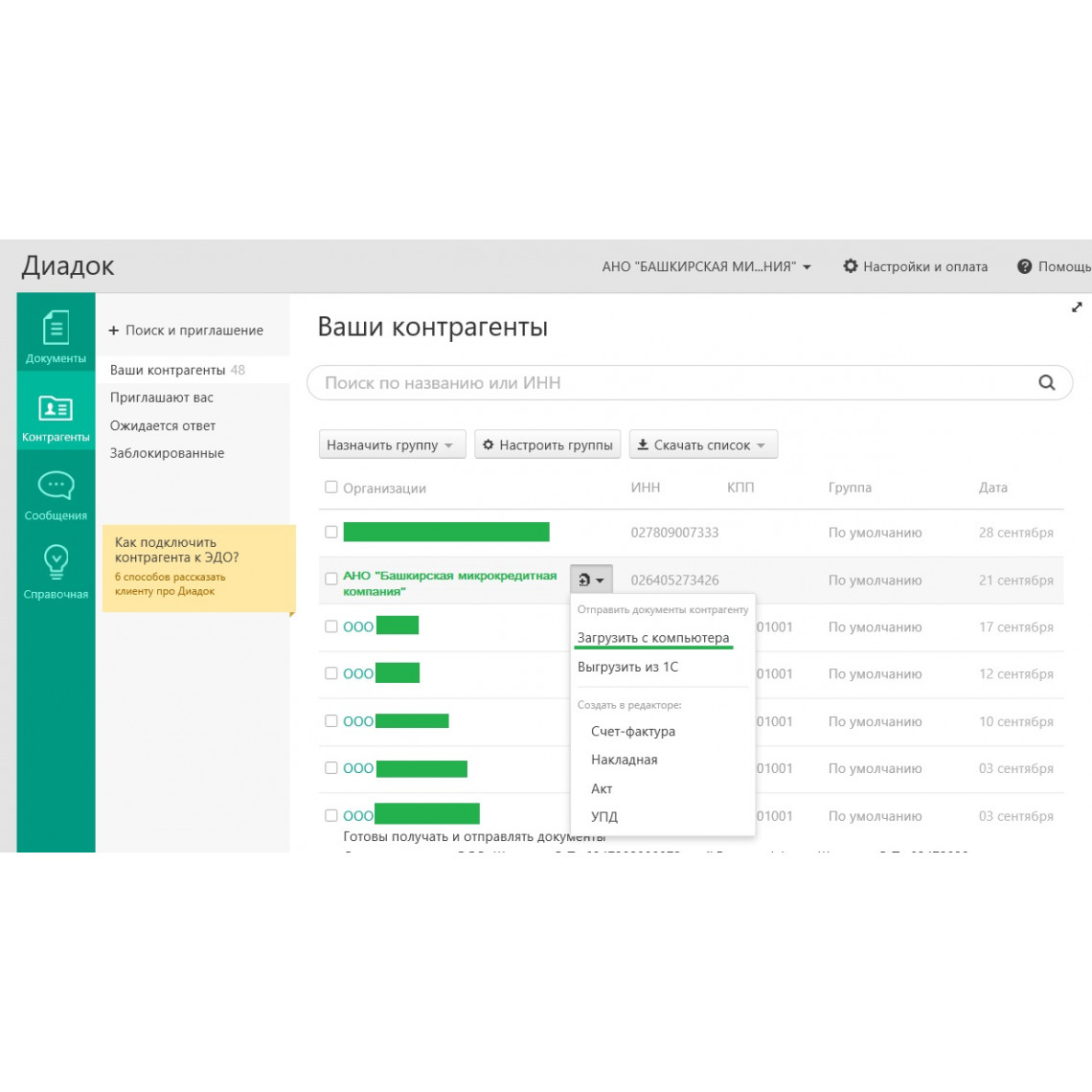Click the КПП column header

pyautogui.click(x=740, y=488)
